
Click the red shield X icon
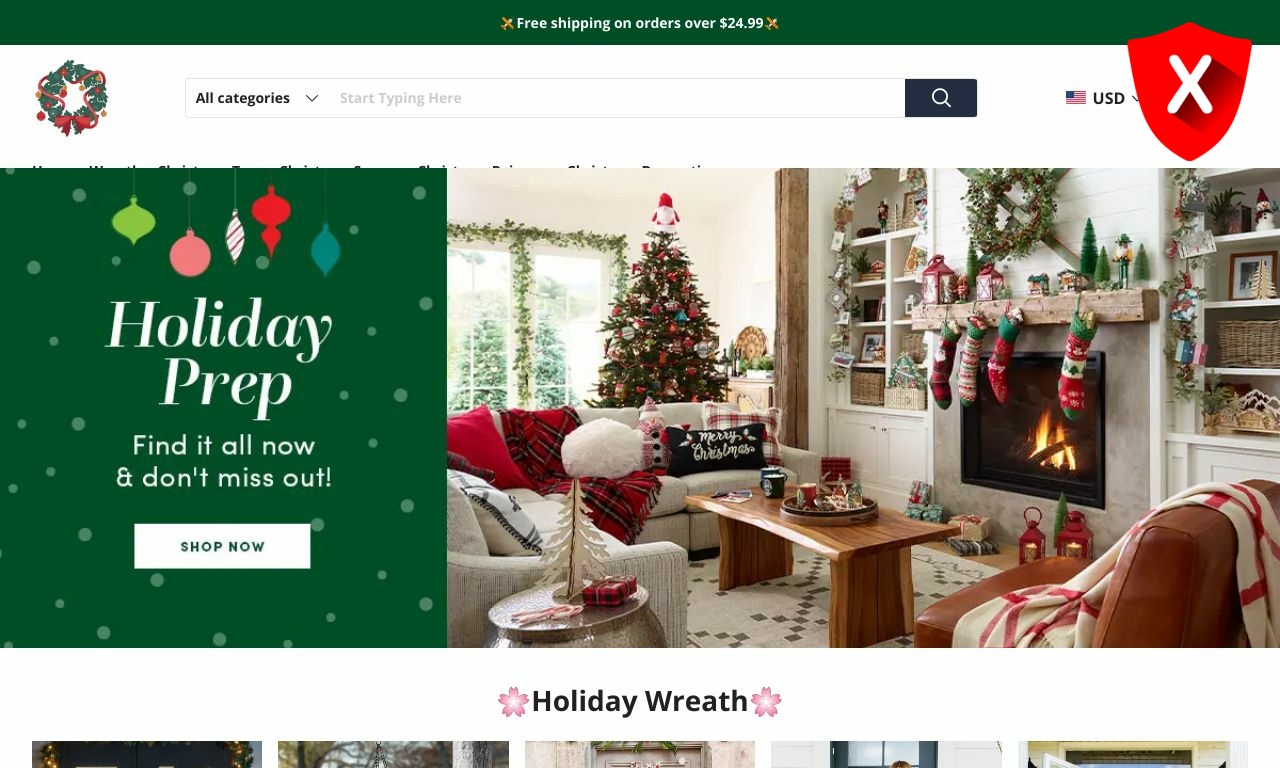click(x=1189, y=91)
